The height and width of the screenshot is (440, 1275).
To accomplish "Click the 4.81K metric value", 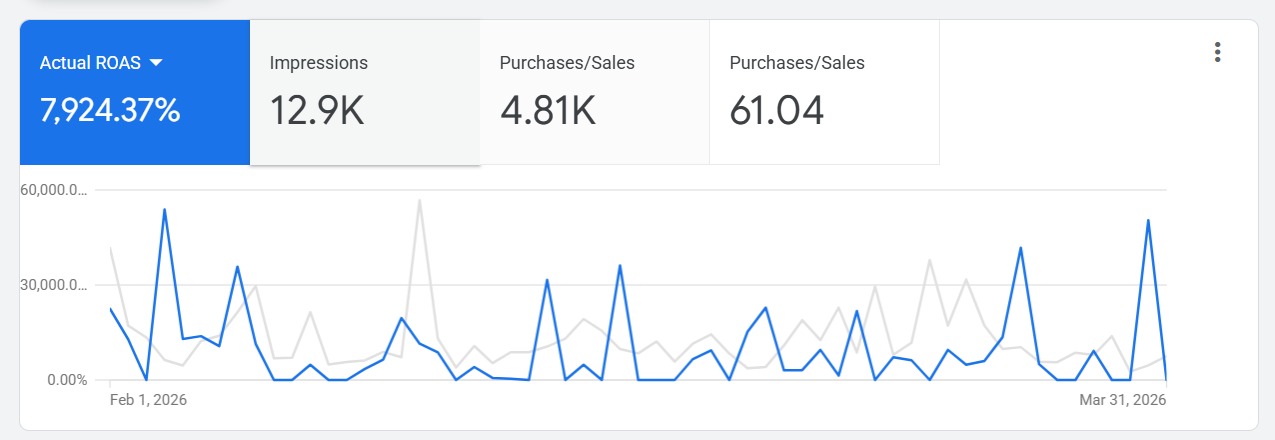I will click(x=548, y=111).
